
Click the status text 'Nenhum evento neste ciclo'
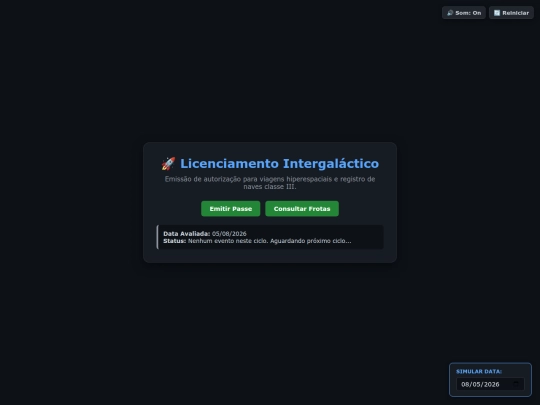pos(228,241)
